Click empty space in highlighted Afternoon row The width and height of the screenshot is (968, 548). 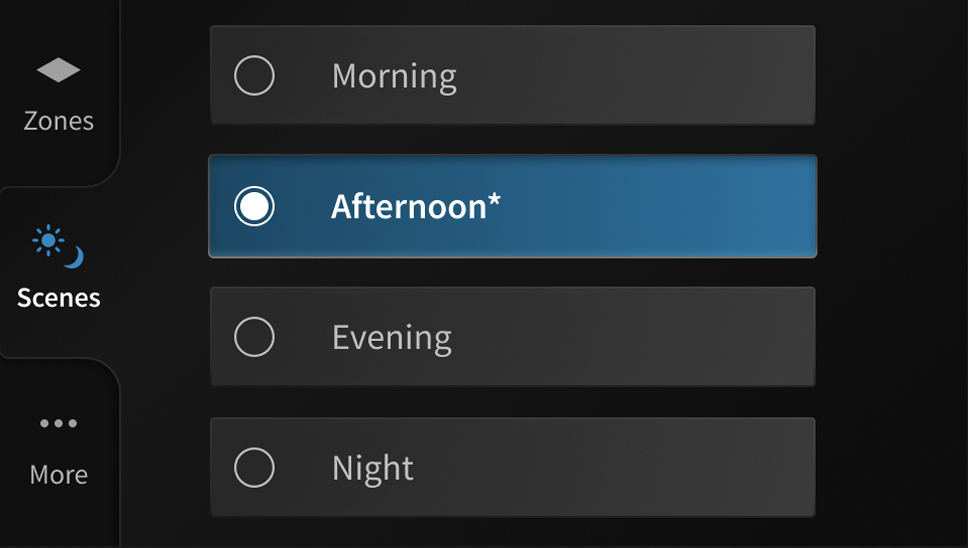tap(660, 207)
